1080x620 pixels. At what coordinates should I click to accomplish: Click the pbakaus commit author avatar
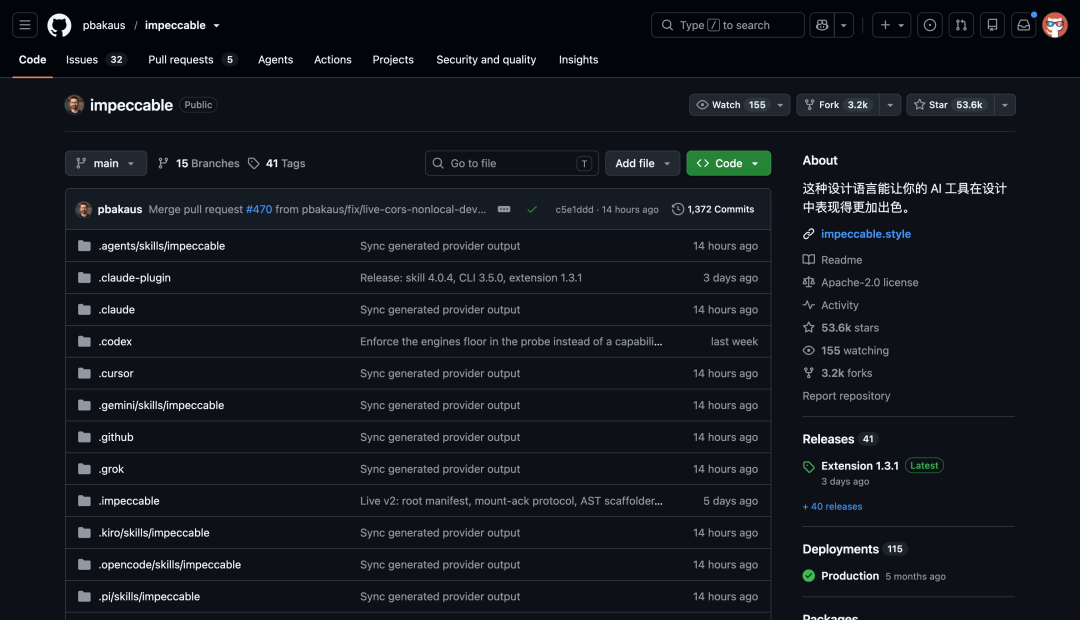[x=84, y=209]
